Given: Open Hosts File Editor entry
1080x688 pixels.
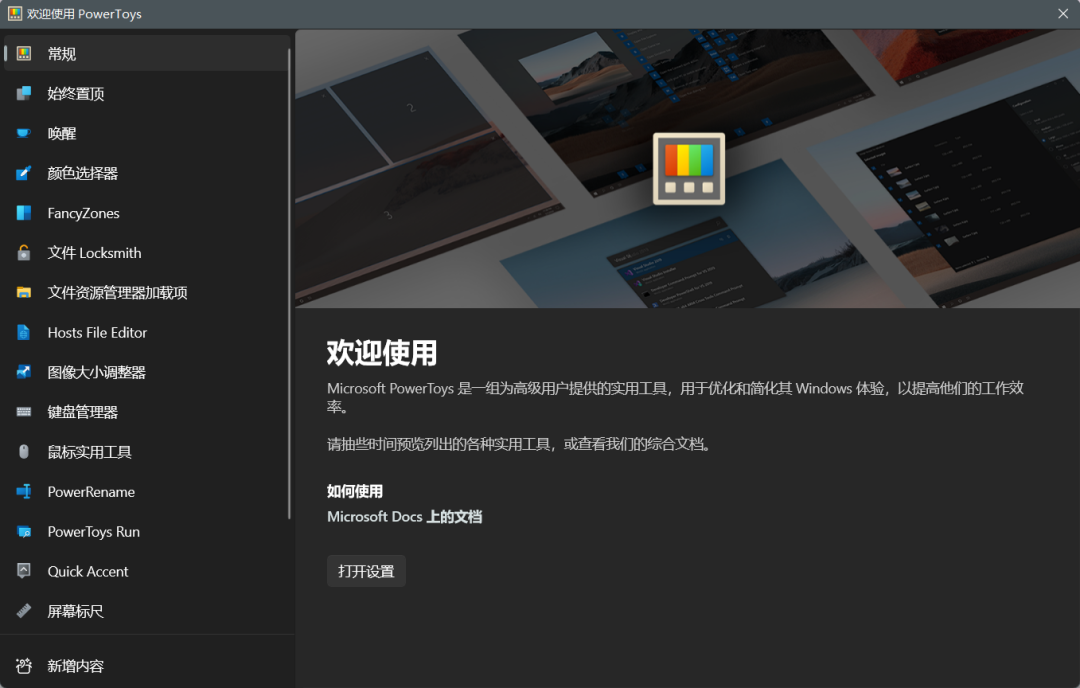Looking at the screenshot, I should coord(147,333).
